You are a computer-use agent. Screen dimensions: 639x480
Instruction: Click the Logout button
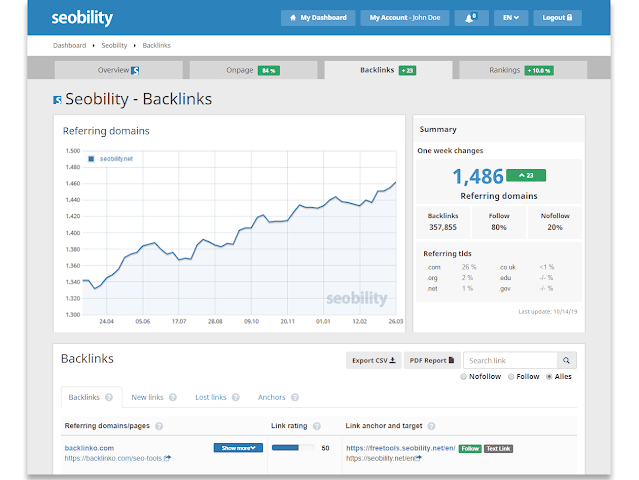click(x=557, y=18)
